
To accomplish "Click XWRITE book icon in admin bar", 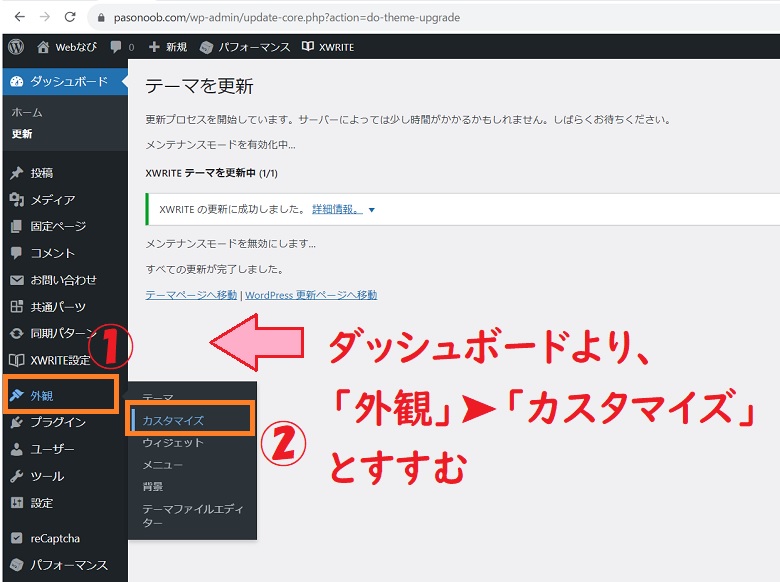I will (307, 47).
